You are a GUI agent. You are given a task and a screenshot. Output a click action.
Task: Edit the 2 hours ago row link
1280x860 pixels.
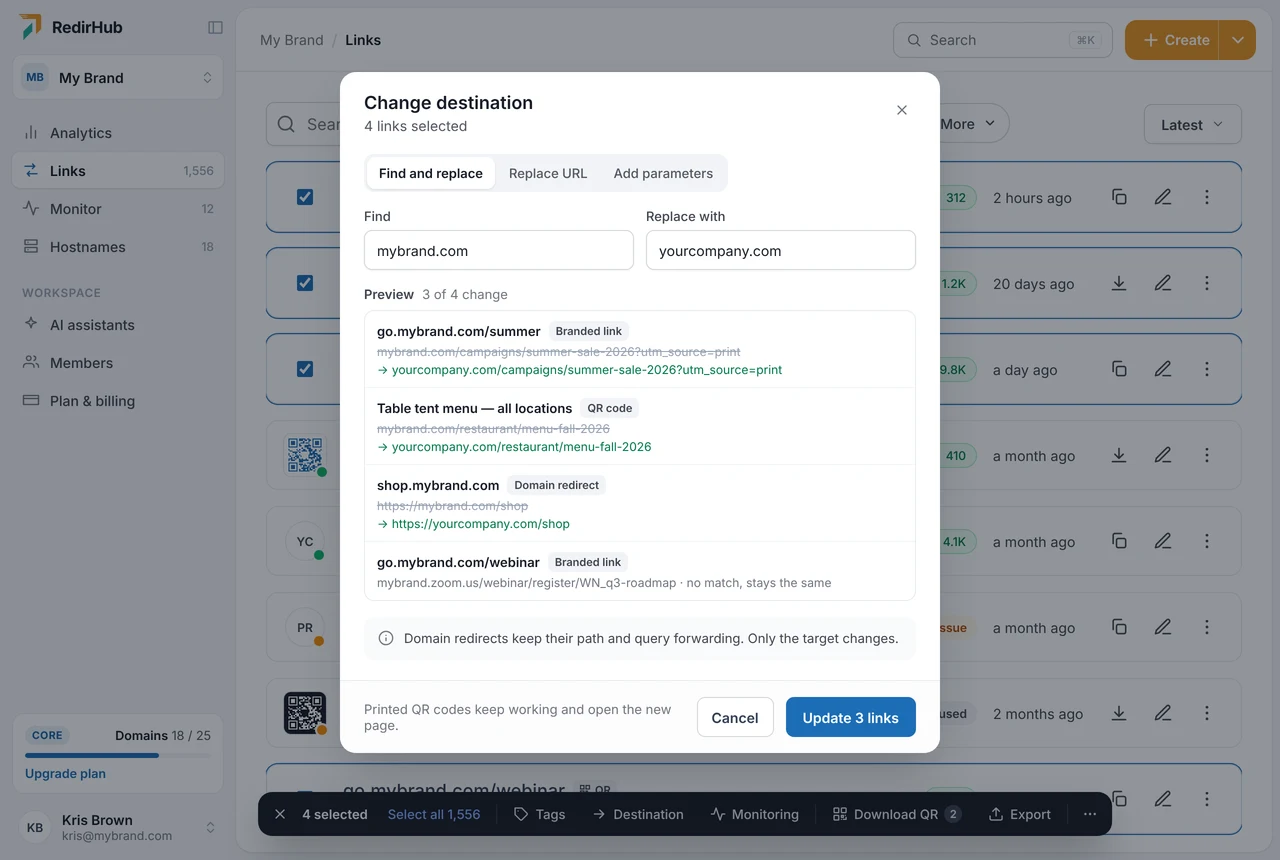[x=1163, y=197]
